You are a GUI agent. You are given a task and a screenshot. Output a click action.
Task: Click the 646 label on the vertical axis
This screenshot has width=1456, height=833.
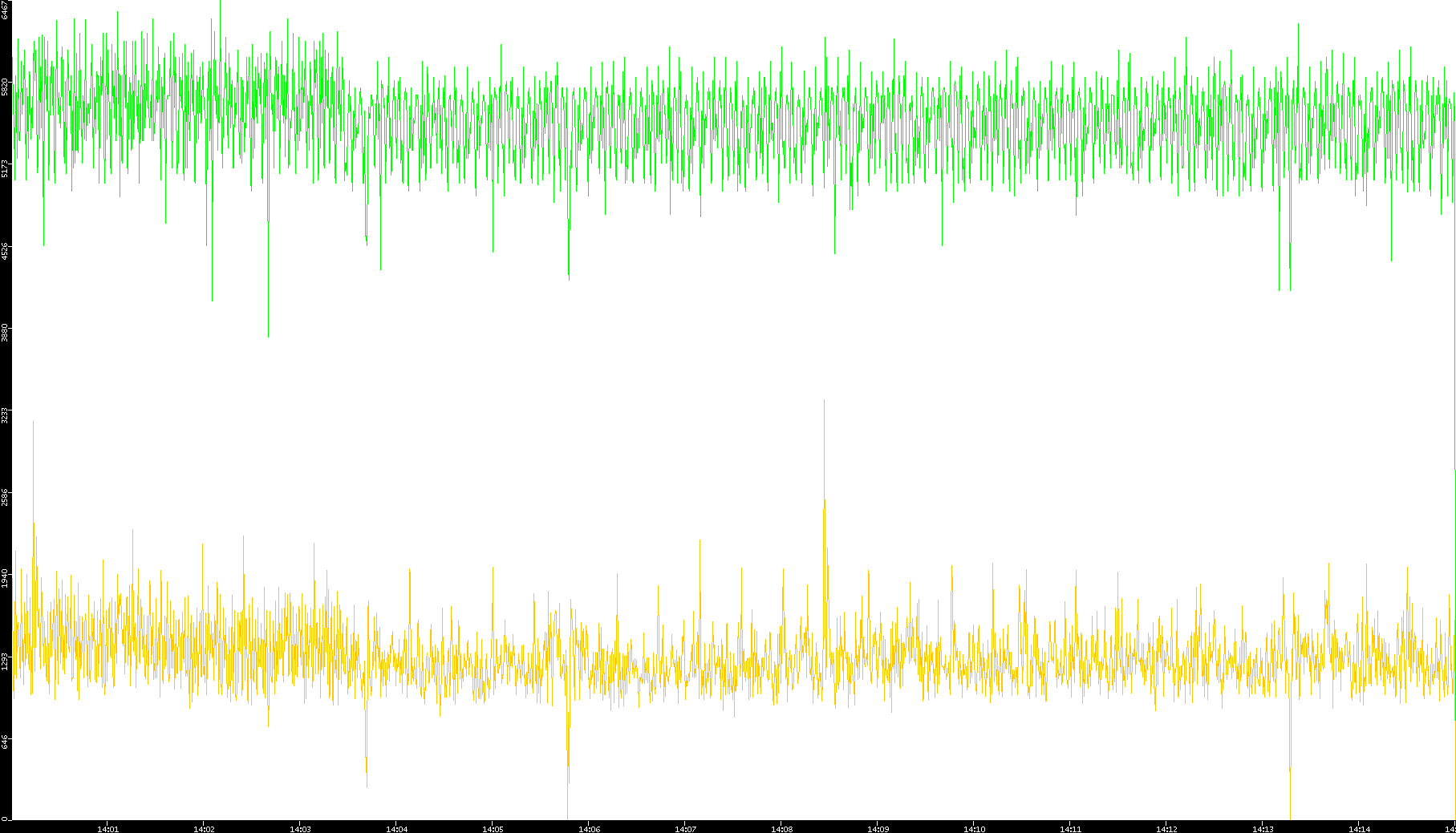[x=5, y=742]
